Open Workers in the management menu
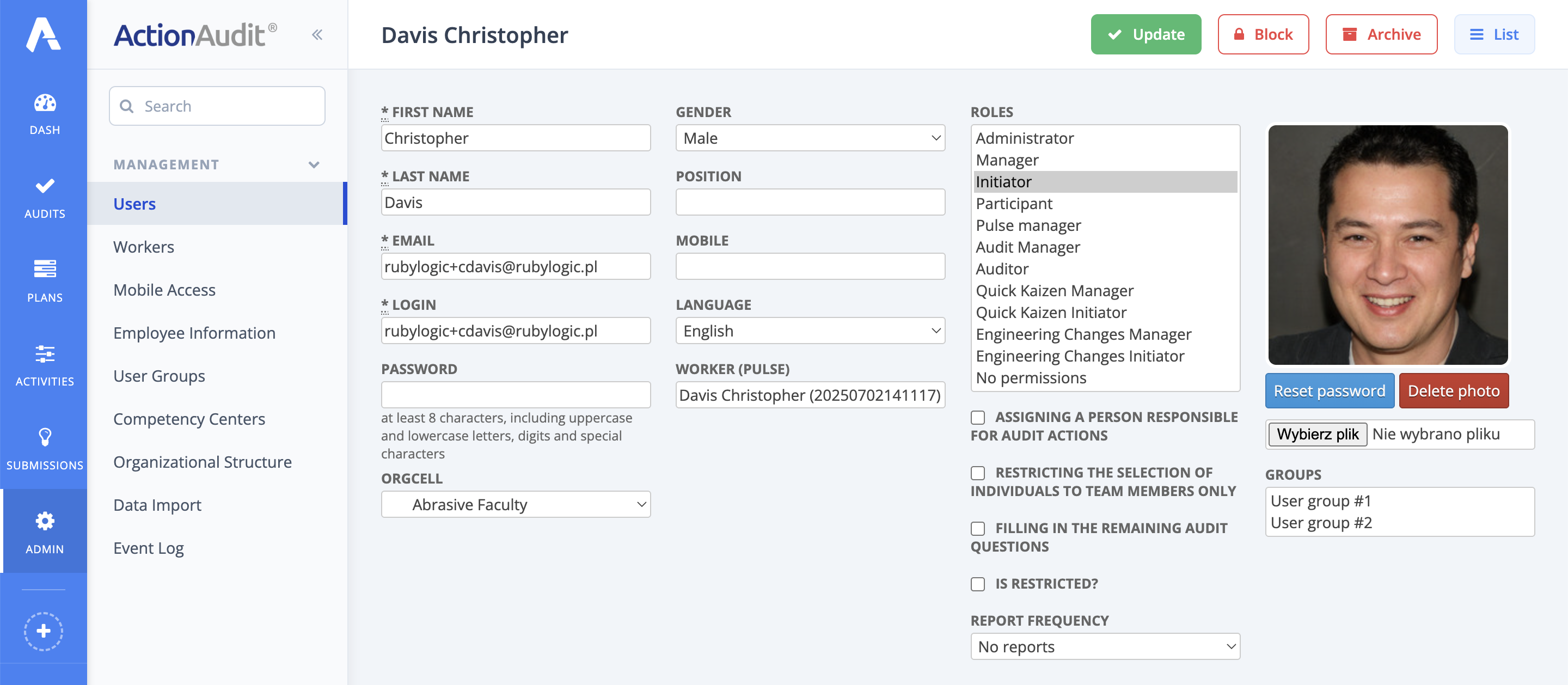The height and width of the screenshot is (685, 1568). [144, 247]
